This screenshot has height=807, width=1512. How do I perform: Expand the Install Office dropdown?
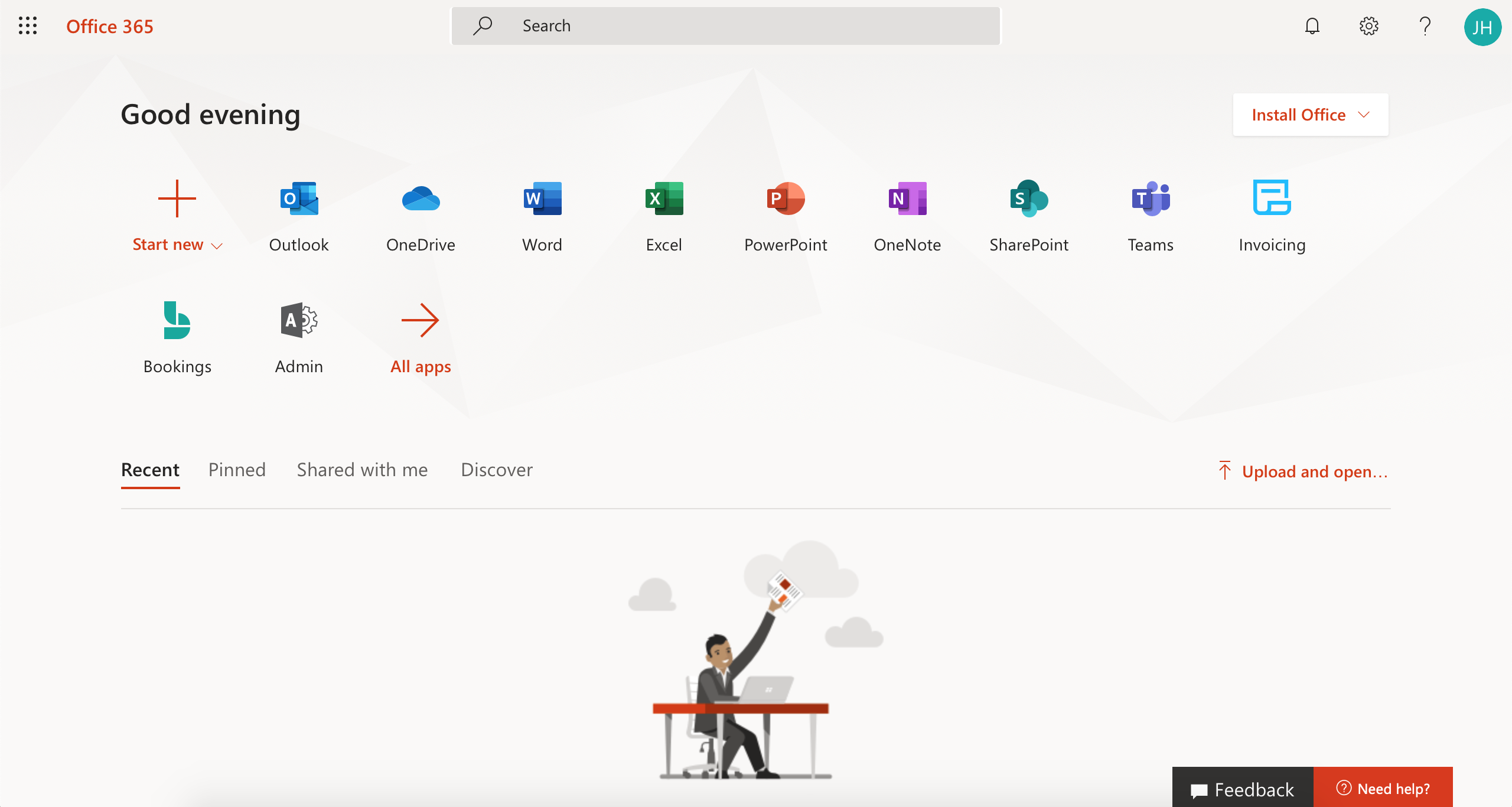coord(1311,115)
